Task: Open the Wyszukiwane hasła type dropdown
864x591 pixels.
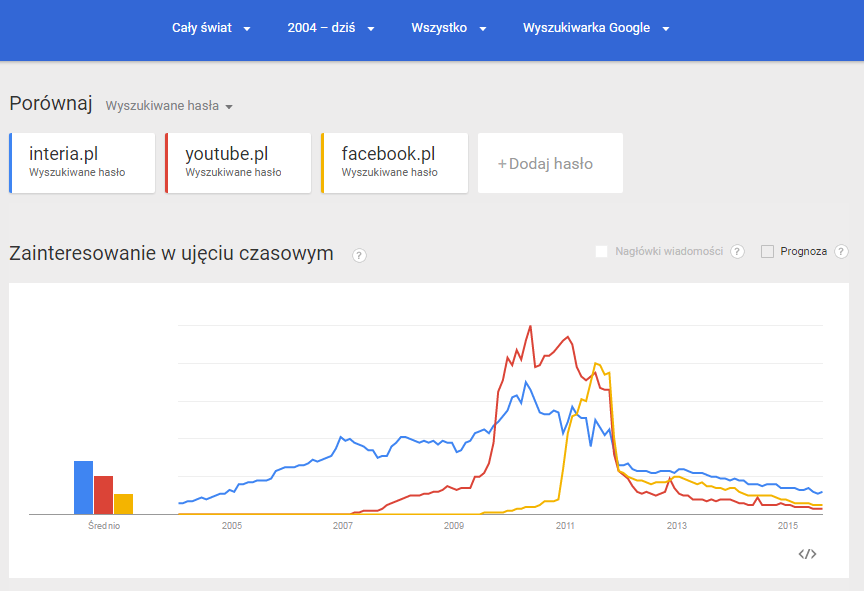Action: 169,106
